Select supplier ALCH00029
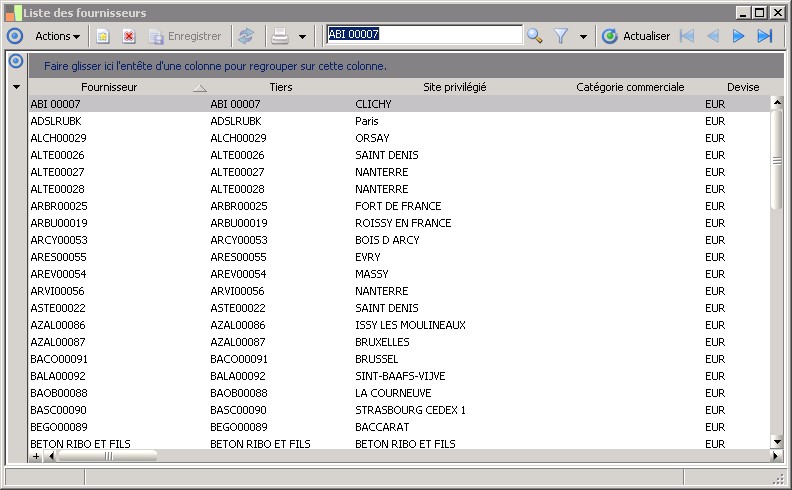The height and width of the screenshot is (490, 792). [58, 138]
